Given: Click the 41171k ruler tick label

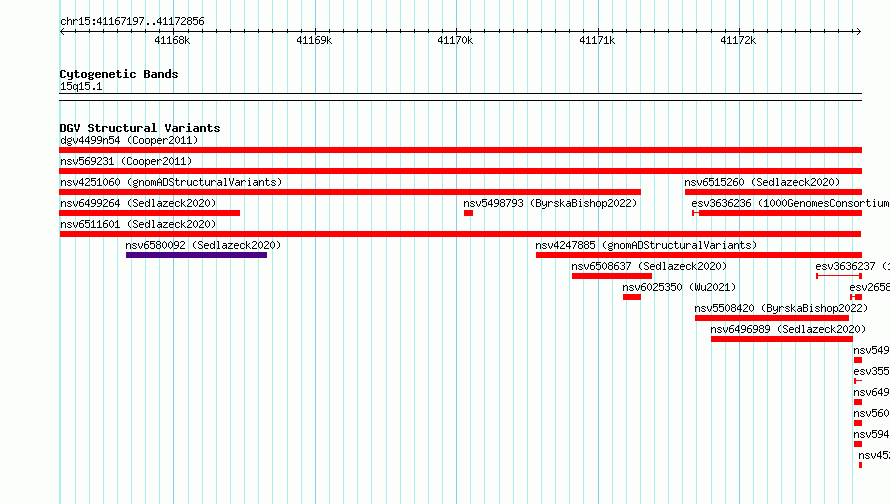Looking at the screenshot, I should coord(597,40).
